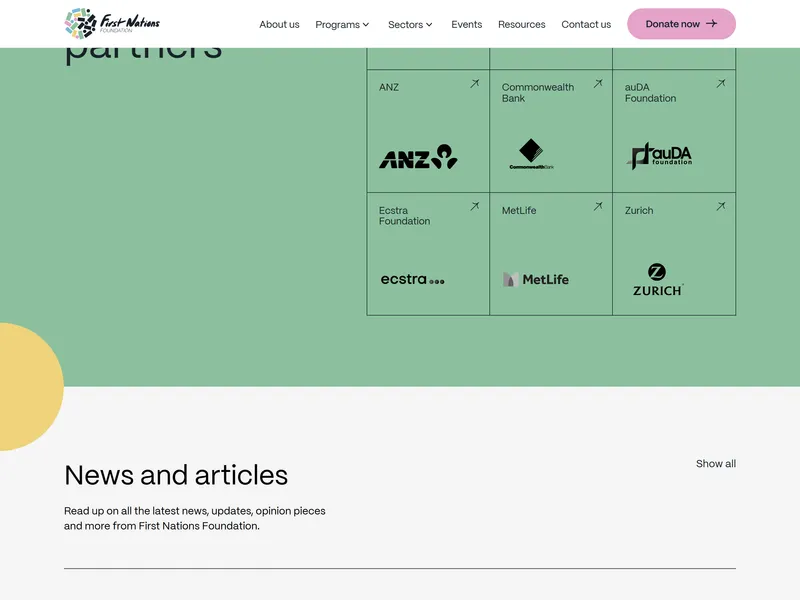Expand the Sectors dropdown chevron
Viewport: 800px width, 600px height.
pyautogui.click(x=429, y=24)
